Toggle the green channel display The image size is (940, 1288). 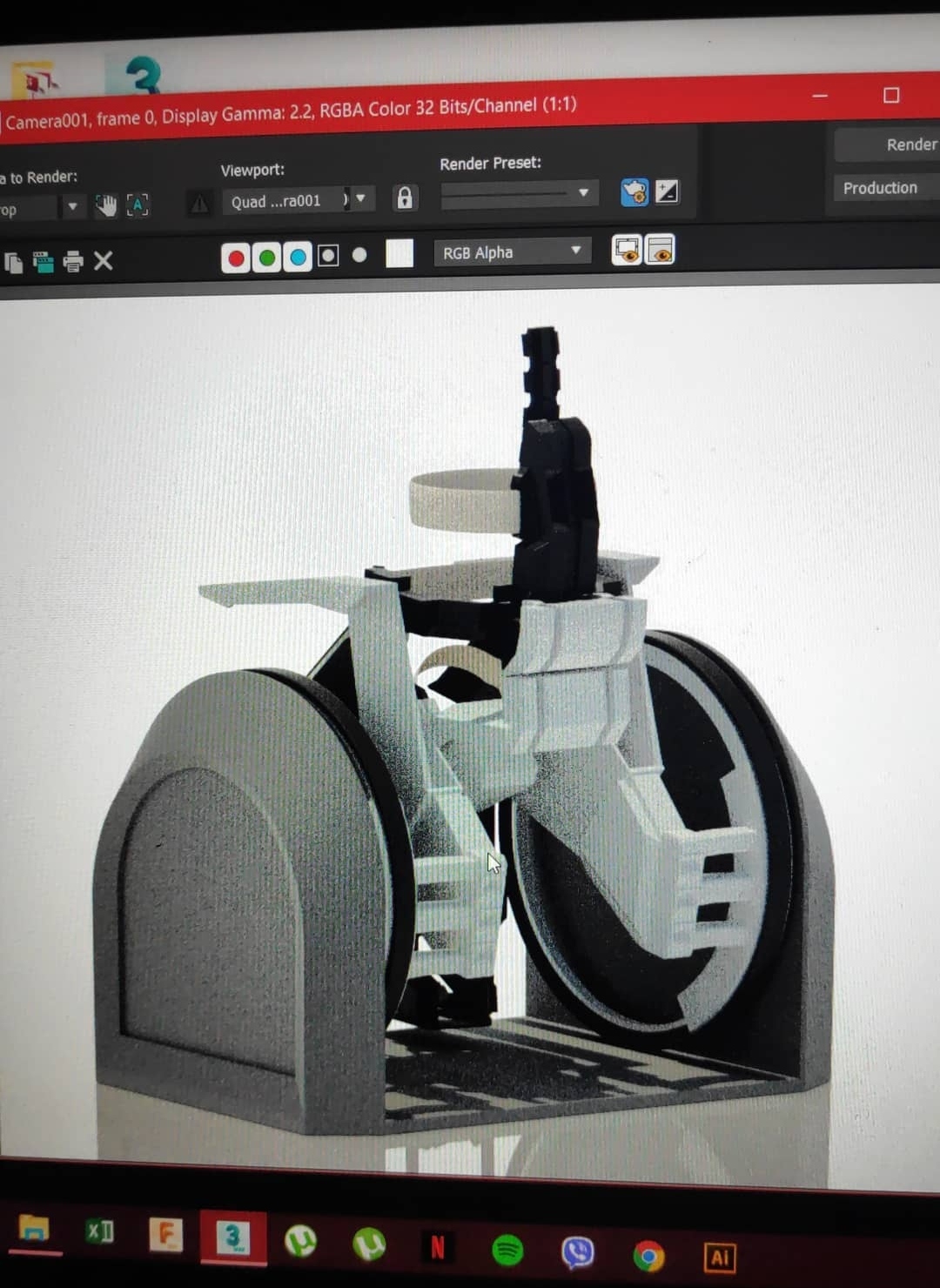[x=267, y=258]
